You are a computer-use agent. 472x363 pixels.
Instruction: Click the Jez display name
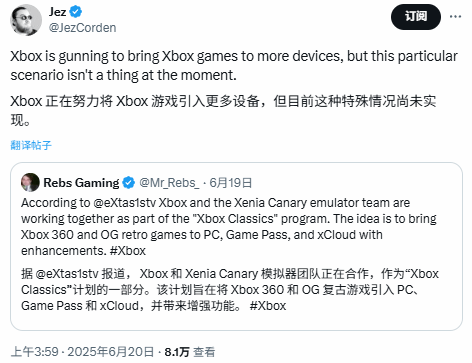[58, 12]
